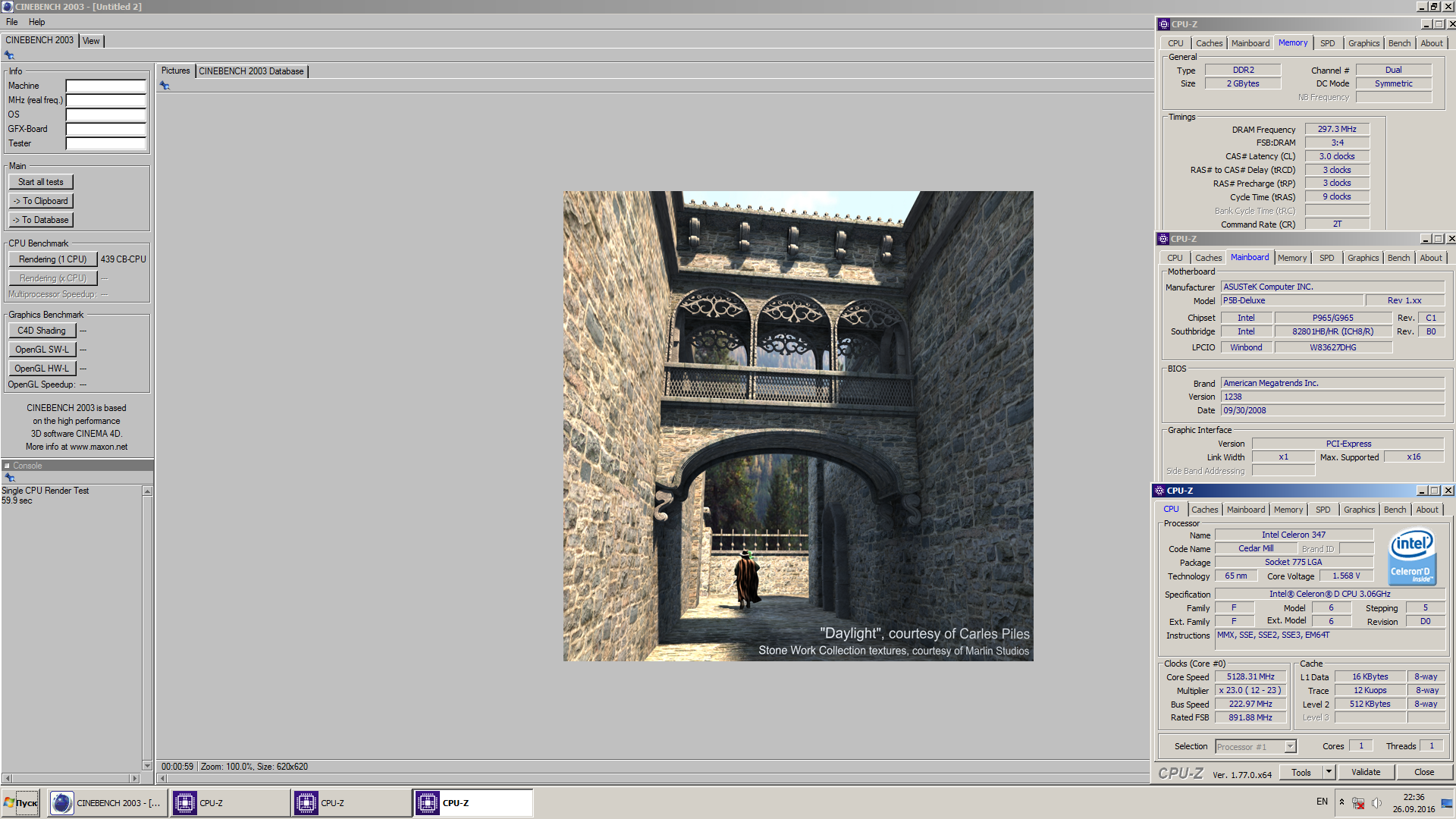Click Core Speed value 5128.31 MHz

point(1250,677)
